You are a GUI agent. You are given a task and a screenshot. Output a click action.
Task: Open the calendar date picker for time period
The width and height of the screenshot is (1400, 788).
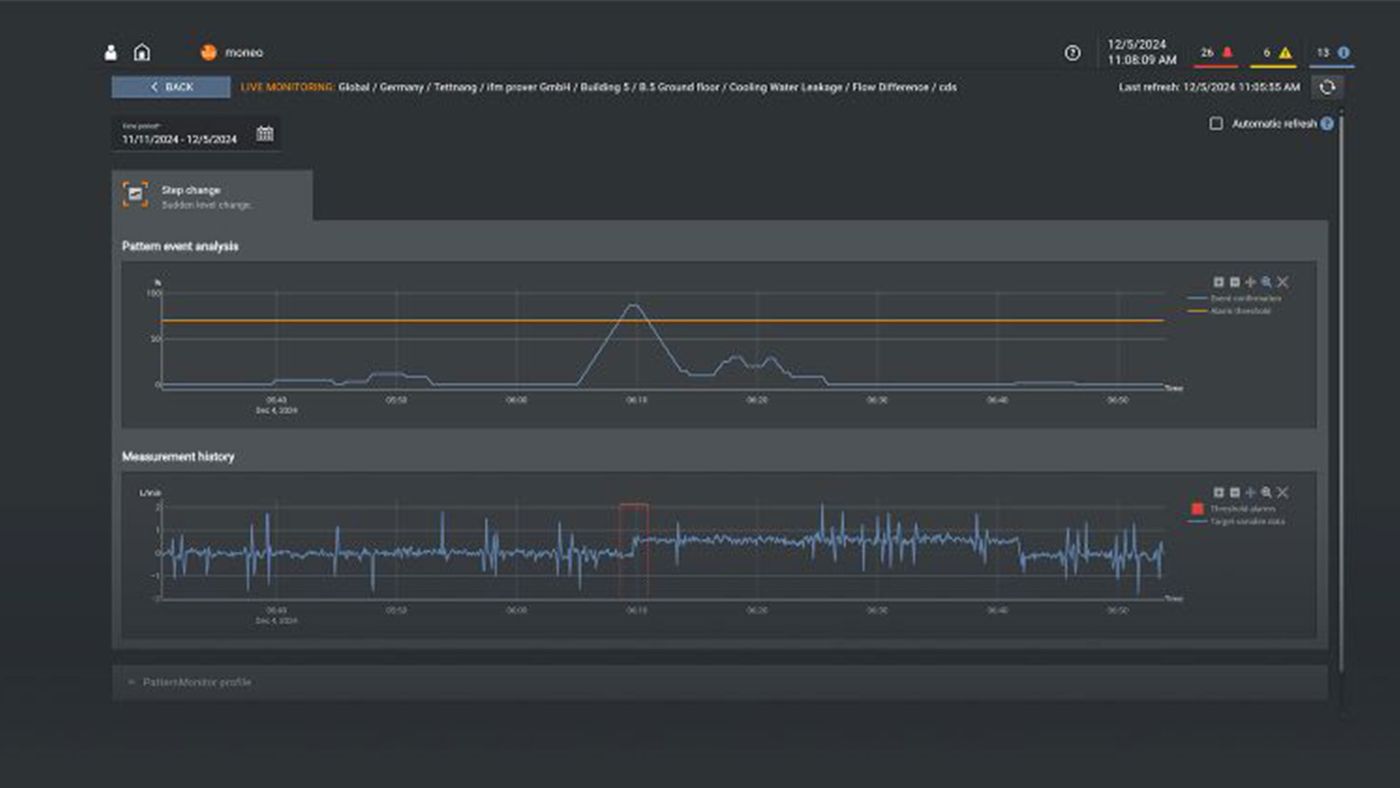point(265,131)
